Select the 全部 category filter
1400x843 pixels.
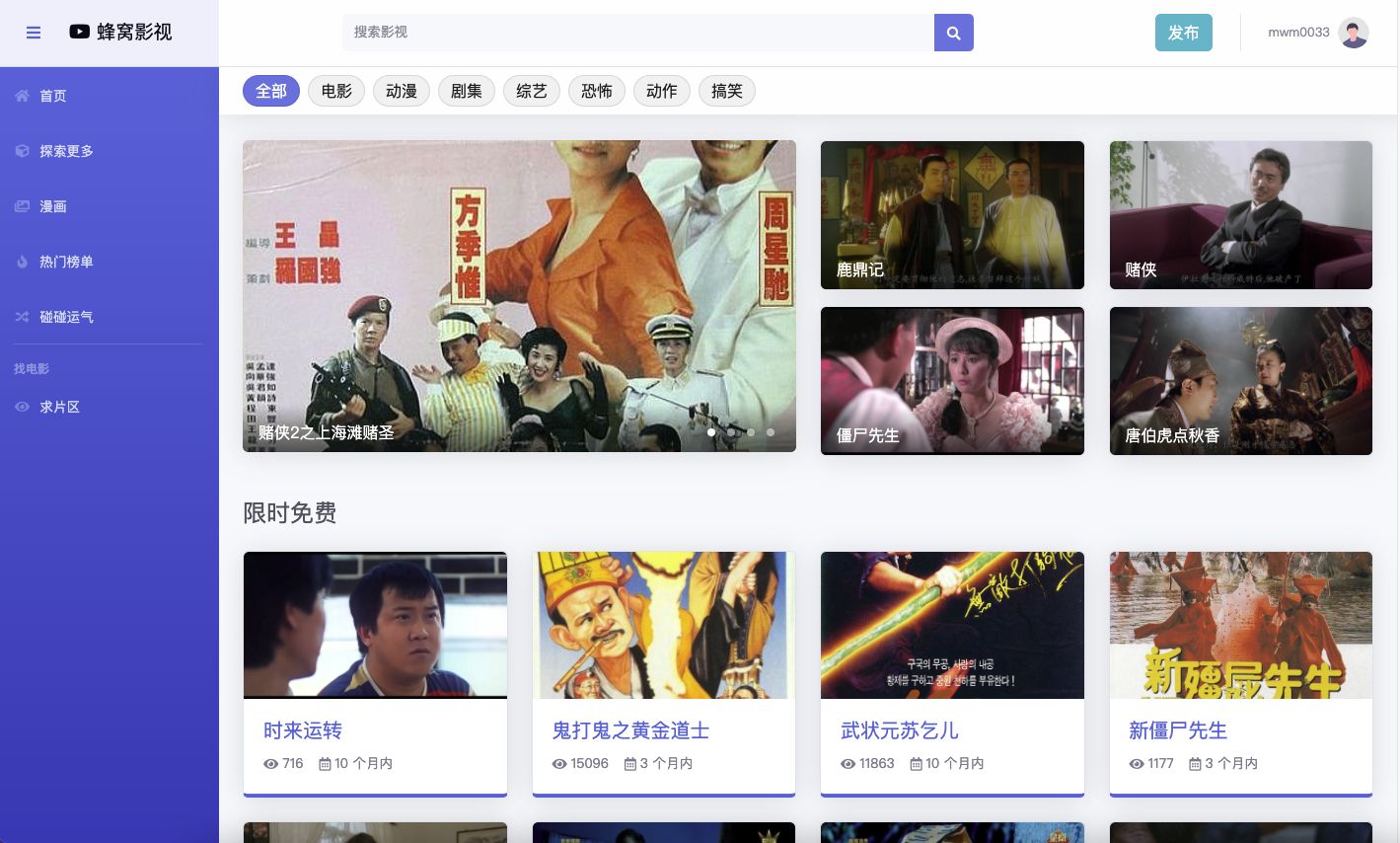pos(271,91)
